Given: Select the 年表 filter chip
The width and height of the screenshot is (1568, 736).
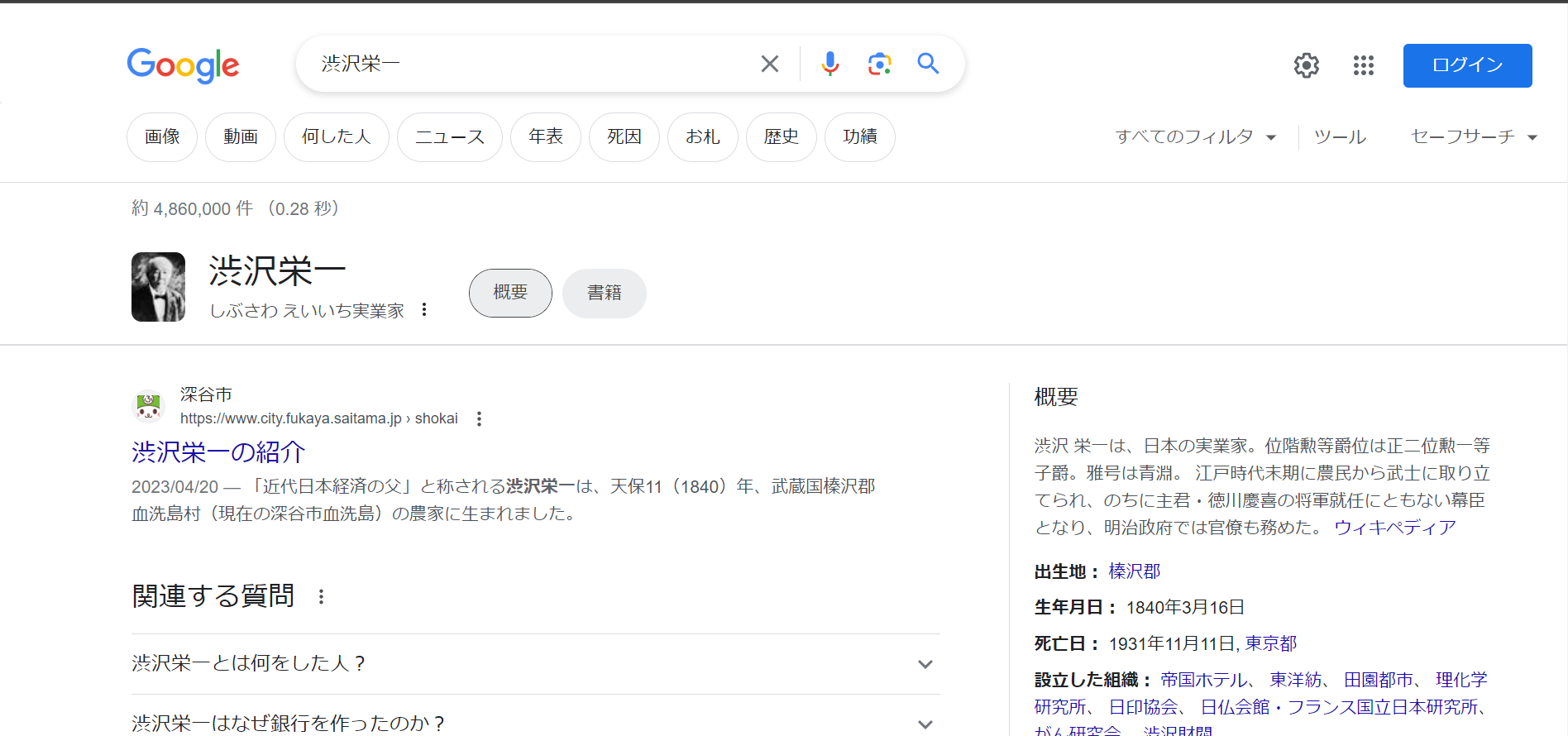Looking at the screenshot, I should tap(546, 137).
